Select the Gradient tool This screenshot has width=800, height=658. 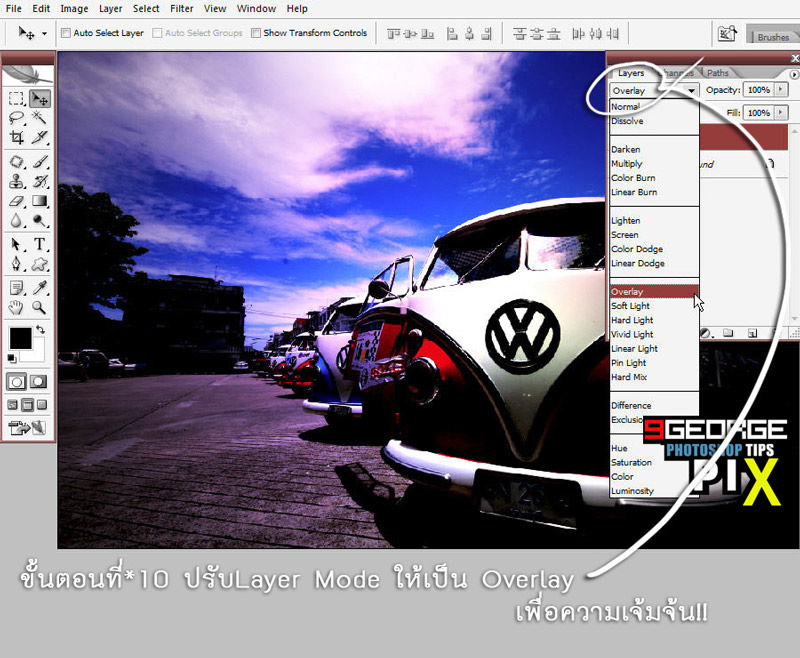click(39, 201)
